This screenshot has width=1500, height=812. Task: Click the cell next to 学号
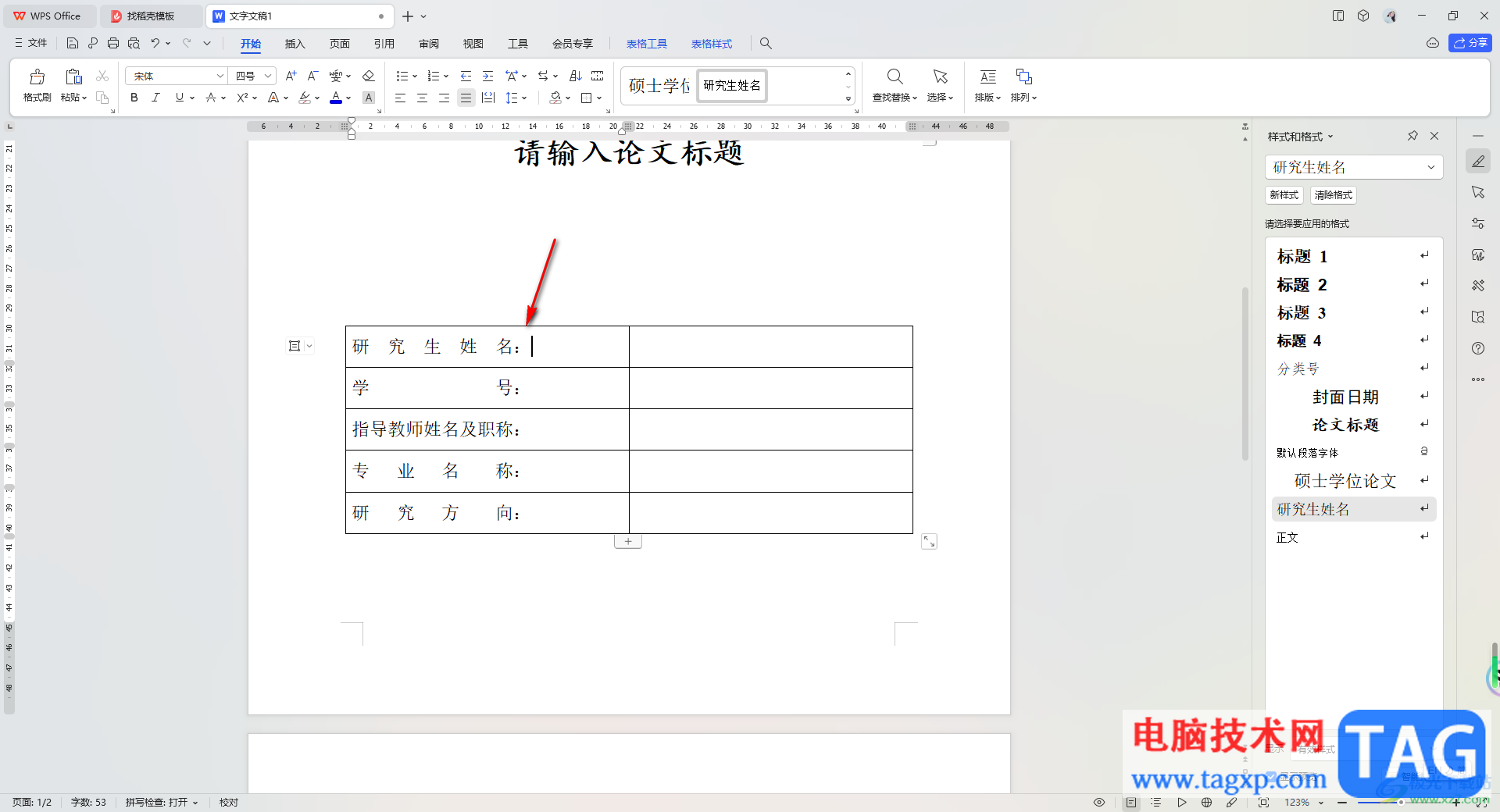[x=771, y=388]
